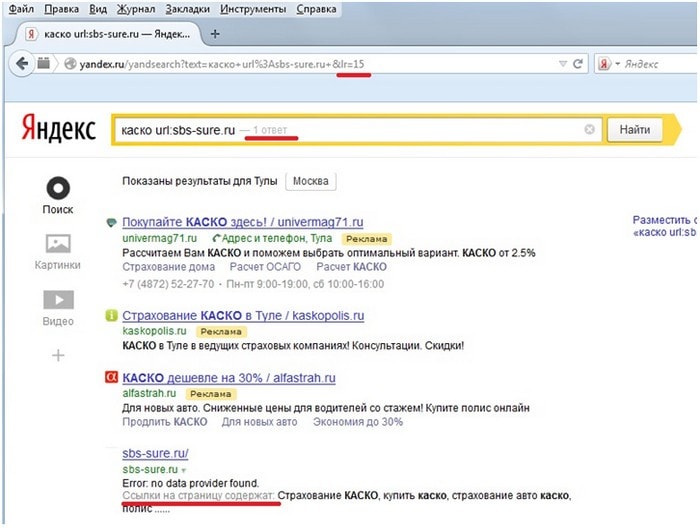Click text Показаны результаты для Тулы
This screenshot has width=700, height=530.
[200, 181]
